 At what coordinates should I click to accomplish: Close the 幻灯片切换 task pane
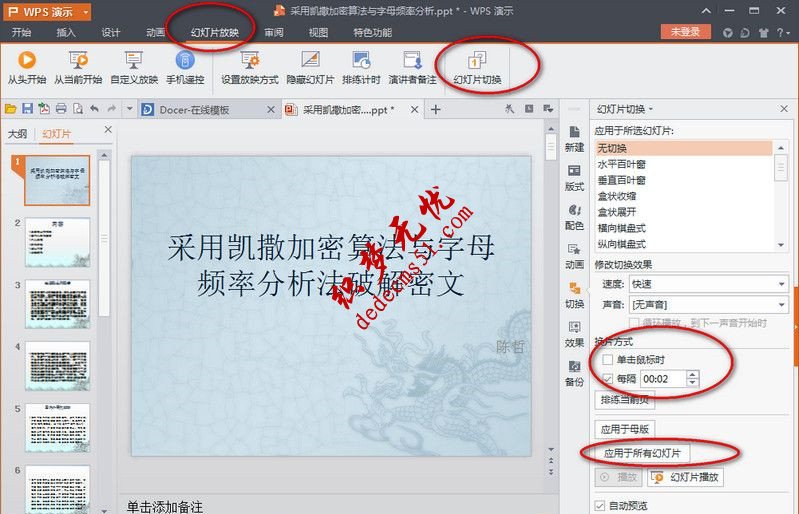pyautogui.click(x=784, y=109)
